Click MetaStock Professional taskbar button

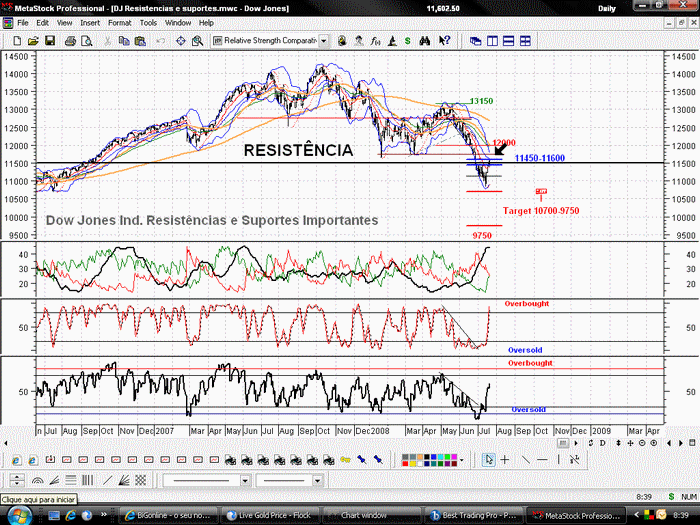pos(576,515)
